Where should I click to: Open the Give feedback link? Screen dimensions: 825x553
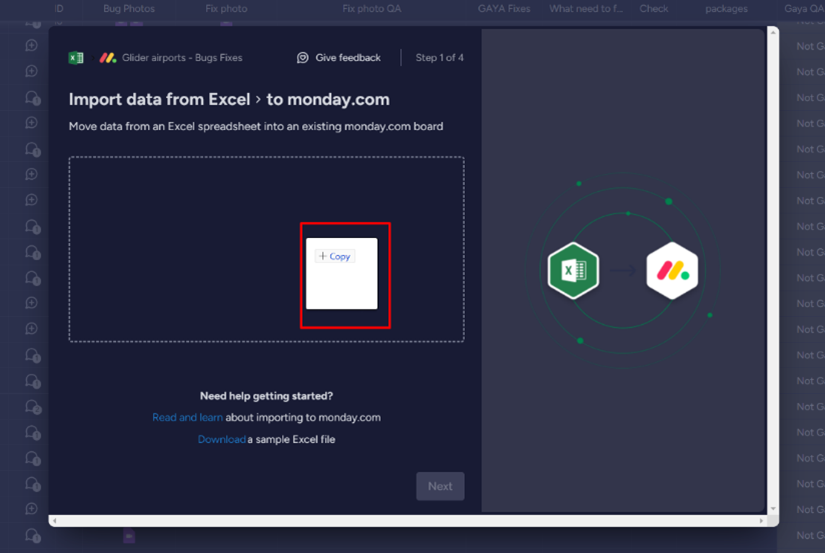click(x=347, y=58)
